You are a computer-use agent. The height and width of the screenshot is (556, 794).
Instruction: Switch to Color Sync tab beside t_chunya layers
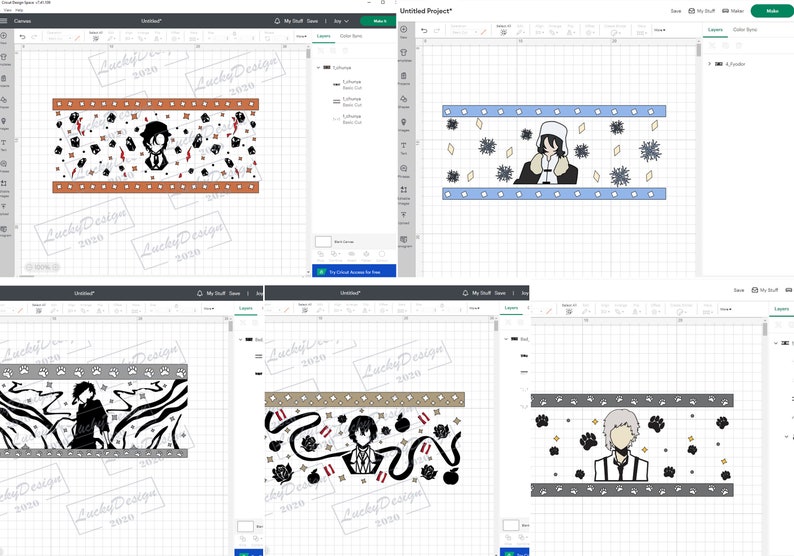pos(351,36)
